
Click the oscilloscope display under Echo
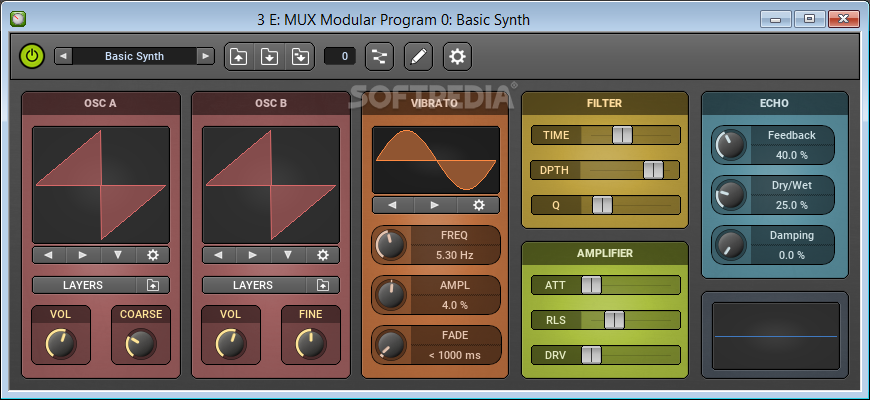(776, 336)
